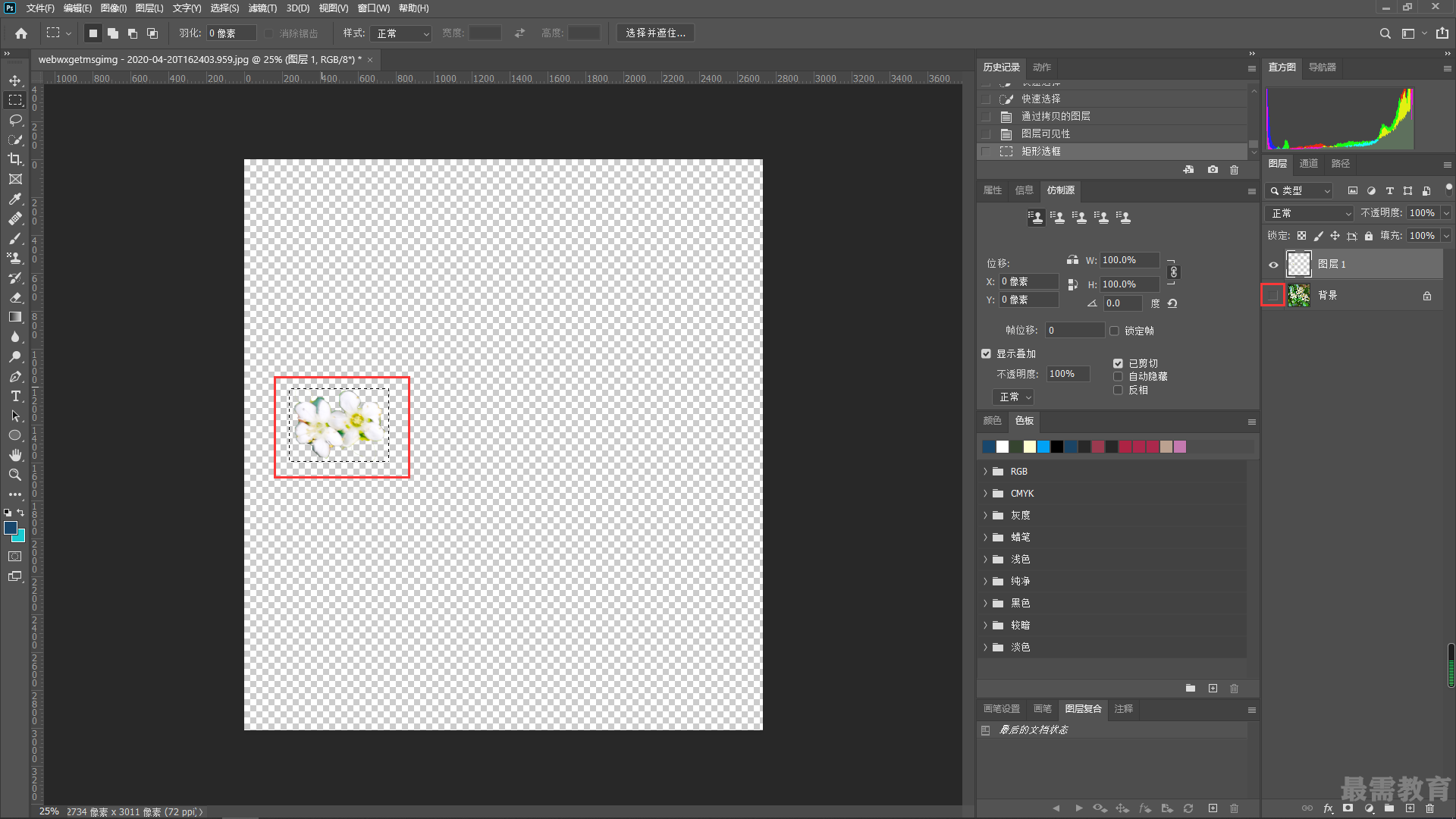The width and height of the screenshot is (1456, 819).
Task: Open the layer filter 类型 dropdown
Action: click(1299, 191)
